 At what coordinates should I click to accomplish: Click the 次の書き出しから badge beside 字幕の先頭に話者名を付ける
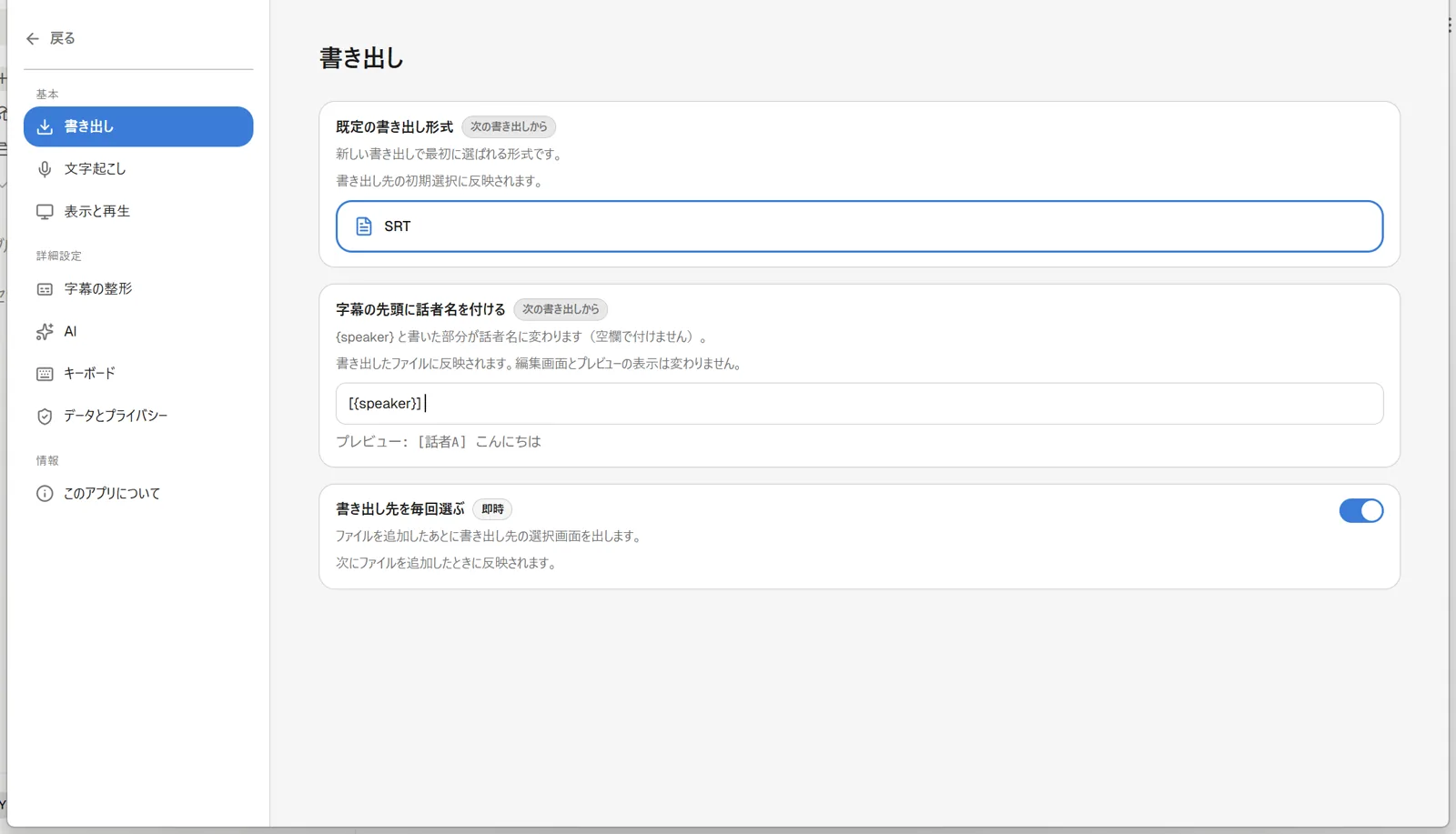point(561,309)
